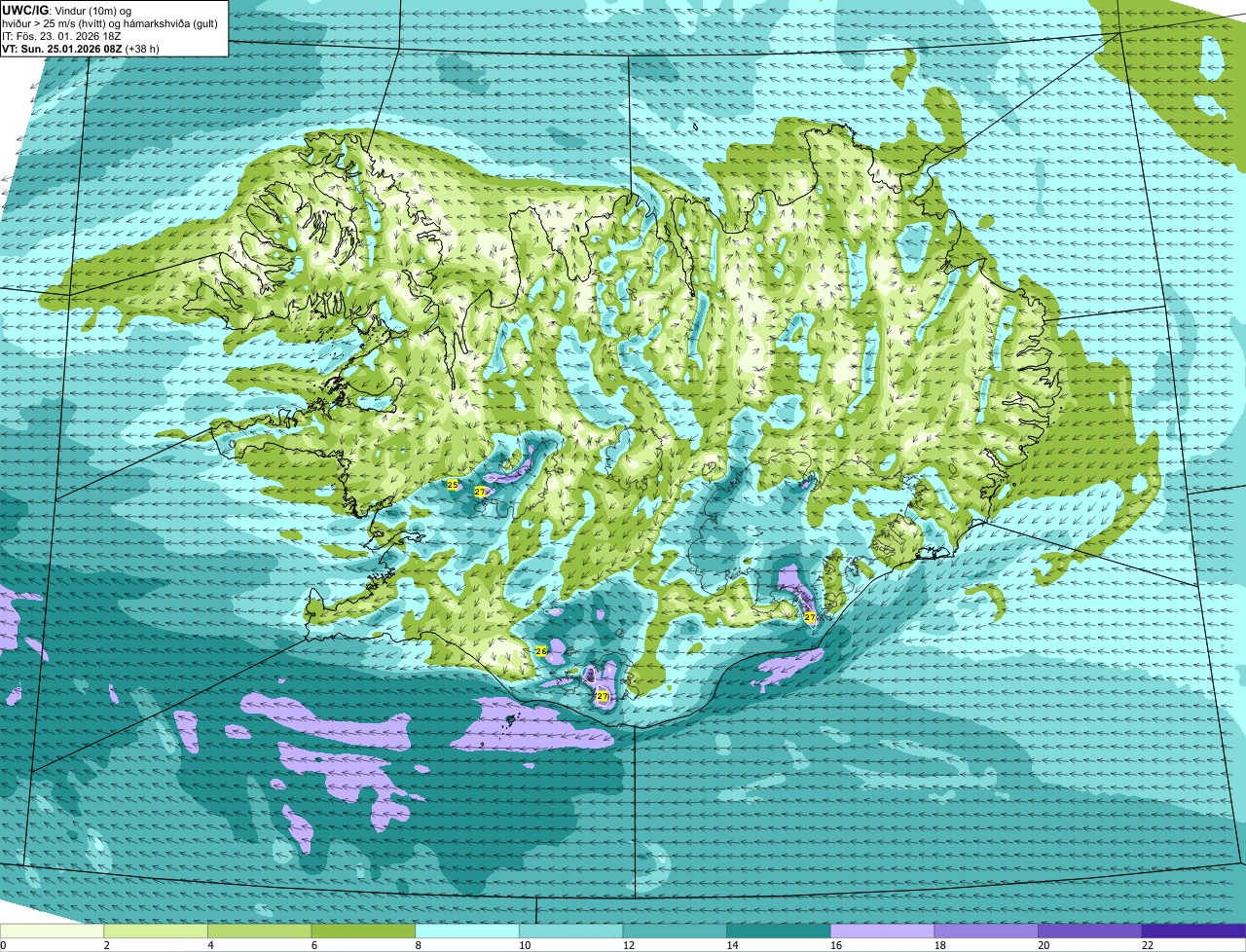The image size is (1246, 952).
Task: Select the 'VT: Sun. 25.01.2026 08Z (+38 h)' line
Action: (81, 48)
